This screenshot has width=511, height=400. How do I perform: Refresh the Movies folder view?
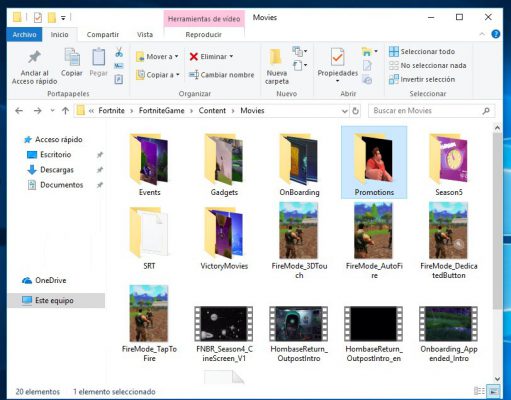(356, 111)
